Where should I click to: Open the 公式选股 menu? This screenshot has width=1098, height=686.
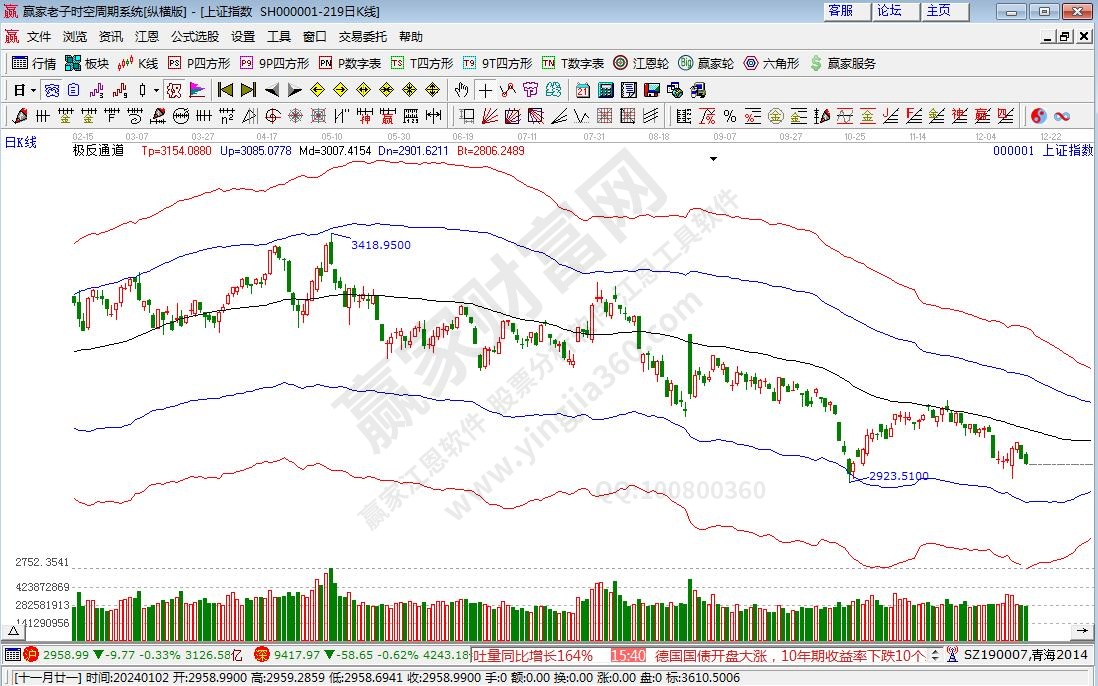(194, 36)
